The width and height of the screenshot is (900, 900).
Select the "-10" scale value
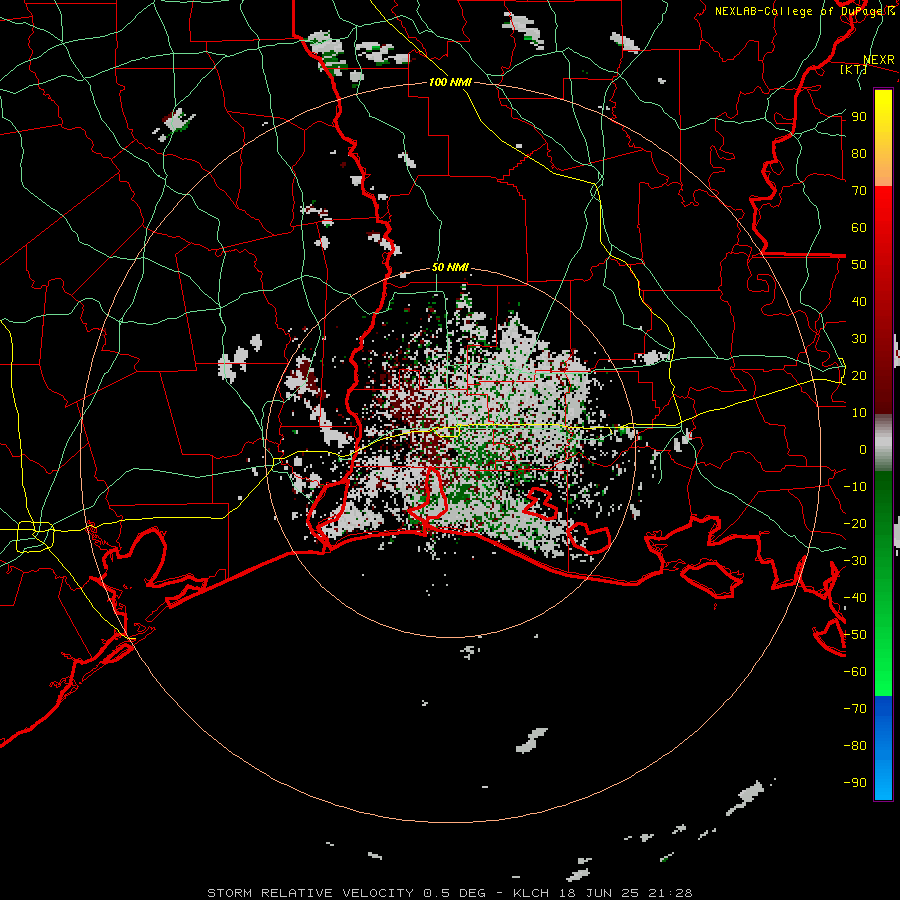tap(855, 487)
